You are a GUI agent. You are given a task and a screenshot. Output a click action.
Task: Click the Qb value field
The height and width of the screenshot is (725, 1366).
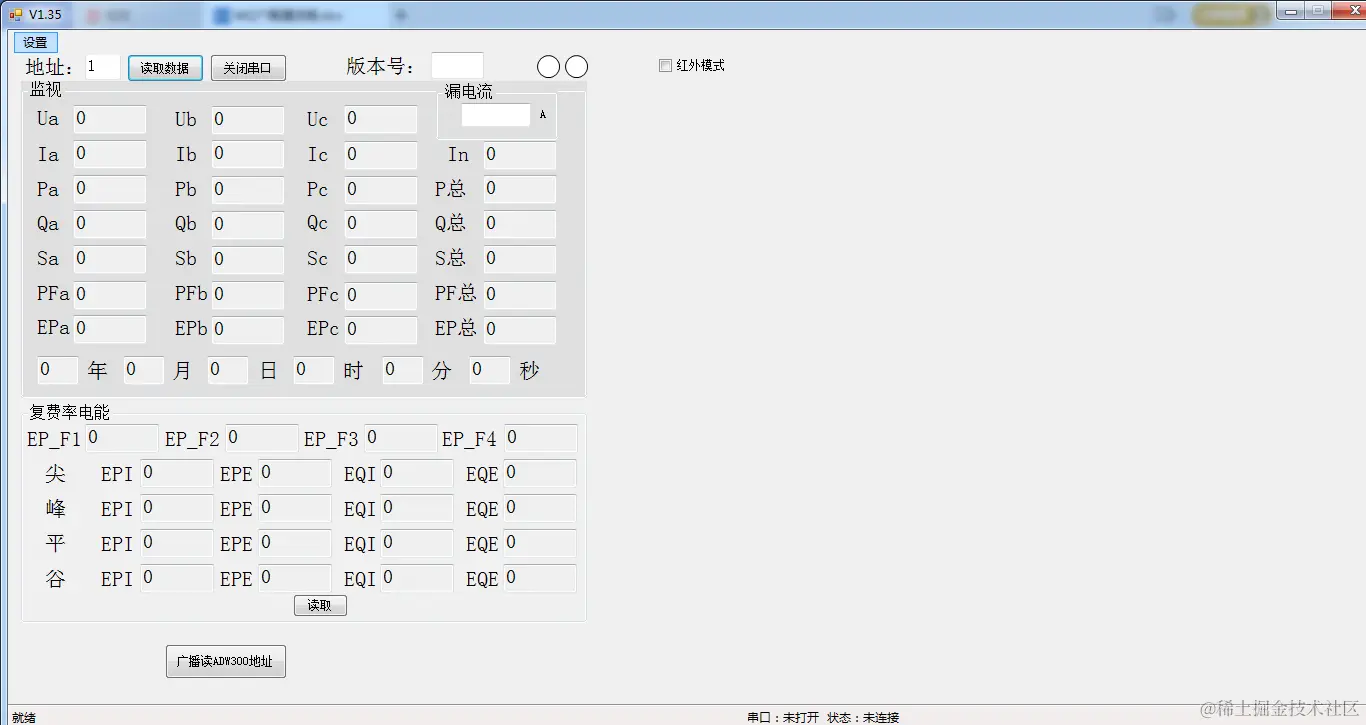(x=248, y=224)
